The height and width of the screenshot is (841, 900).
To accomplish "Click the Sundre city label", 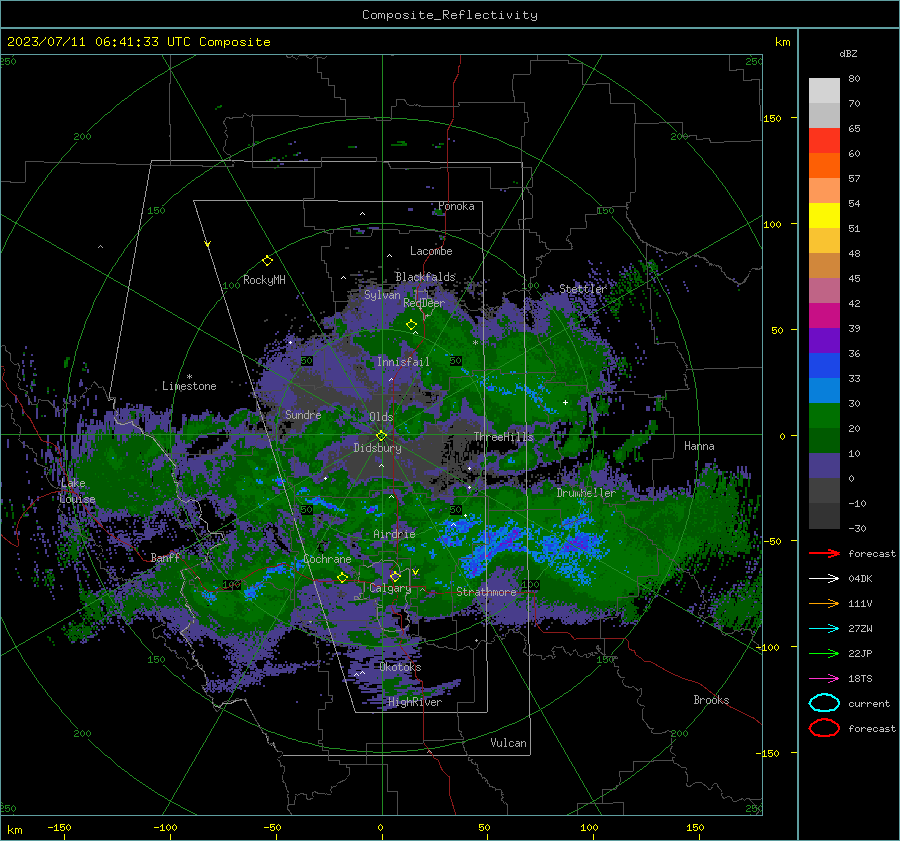I will [303, 414].
